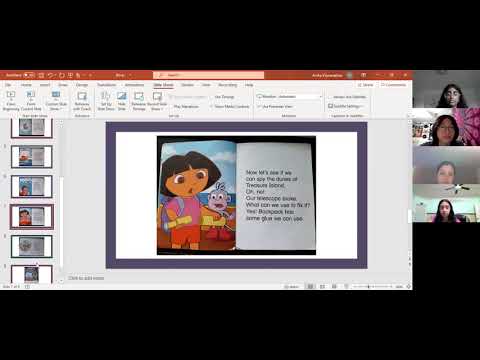
Task: Open the Monitor selection dropdown
Action: click(x=289, y=97)
